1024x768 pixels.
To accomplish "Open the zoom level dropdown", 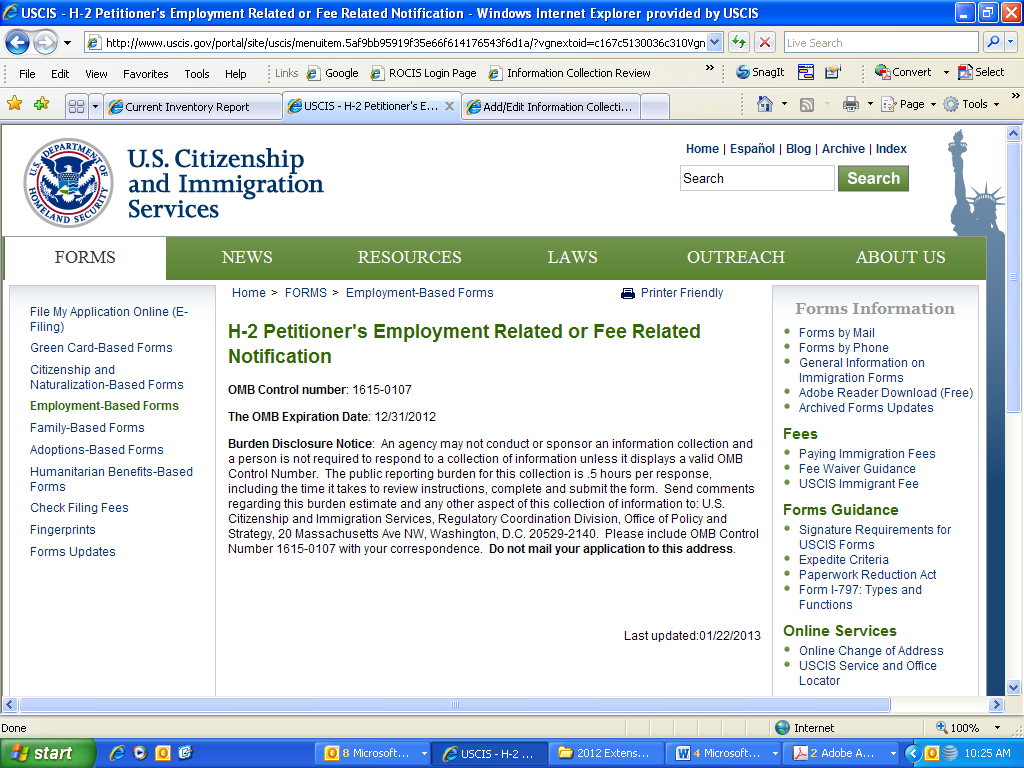I will (x=996, y=728).
